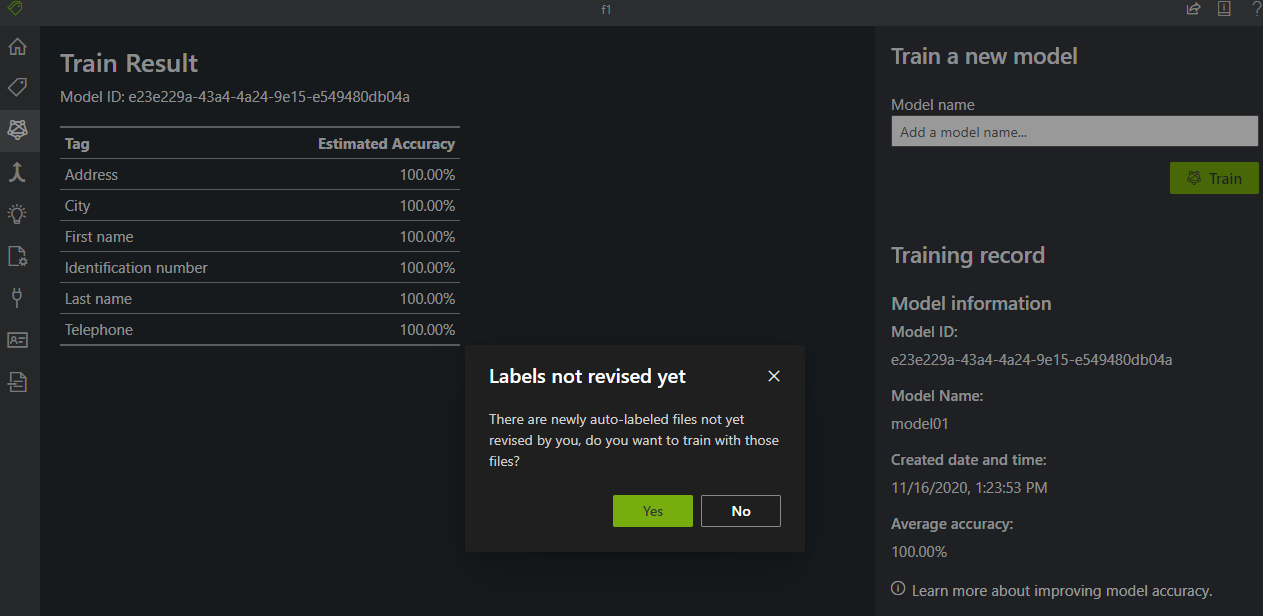Viewport: 1273px width, 616px height.
Task: Open the Analyze lightbulb icon
Action: [17, 213]
